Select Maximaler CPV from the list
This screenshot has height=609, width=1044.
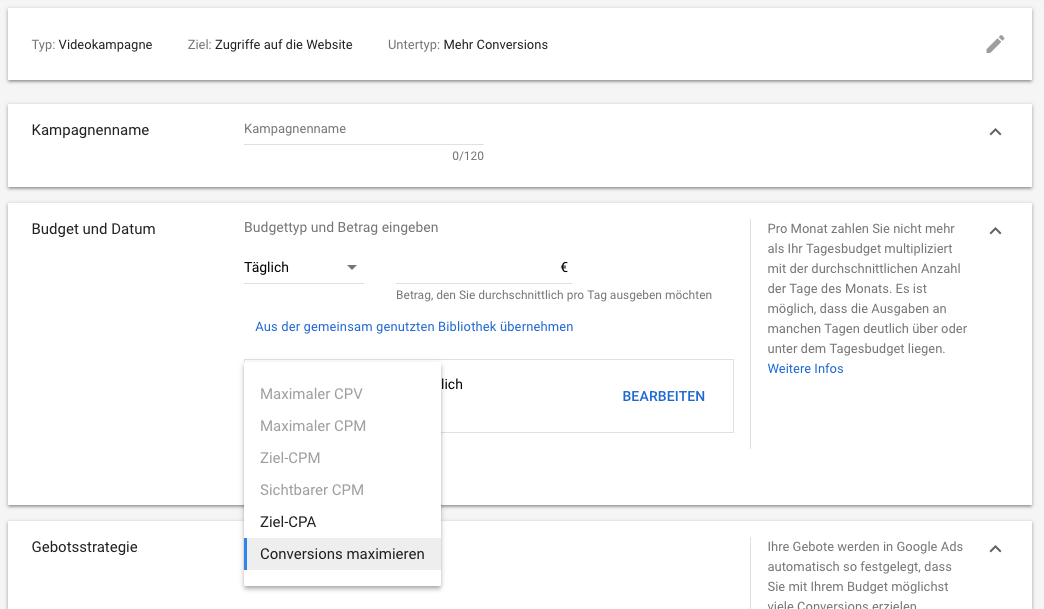(x=311, y=394)
